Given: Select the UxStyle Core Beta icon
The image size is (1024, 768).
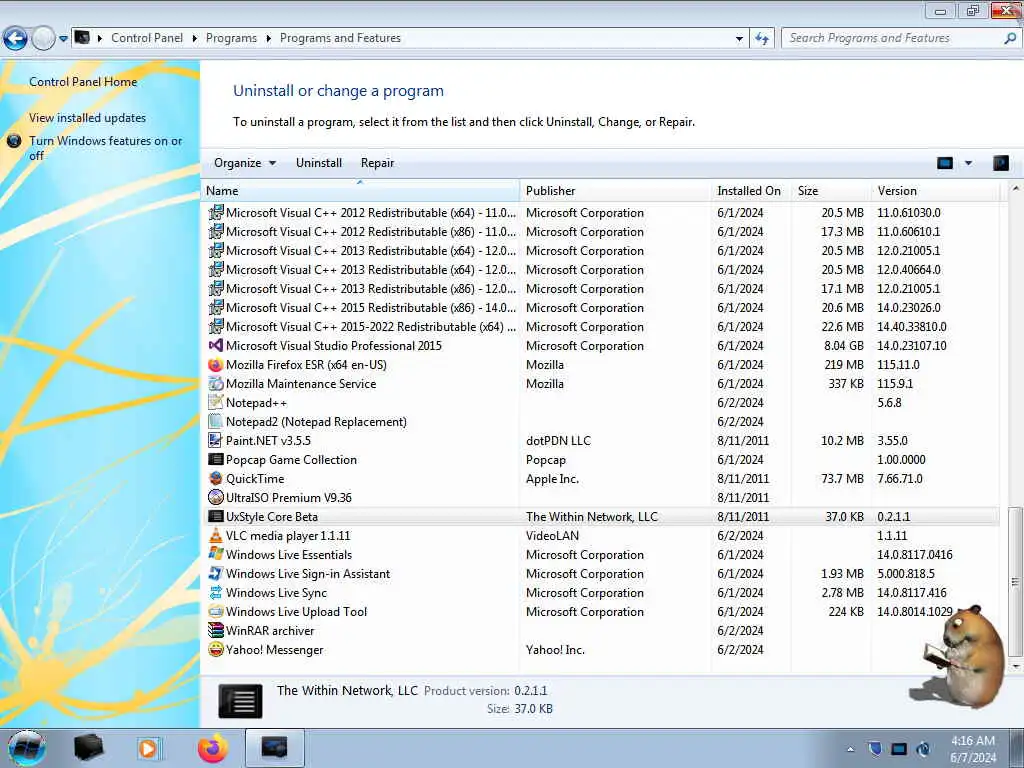Looking at the screenshot, I should [x=216, y=516].
